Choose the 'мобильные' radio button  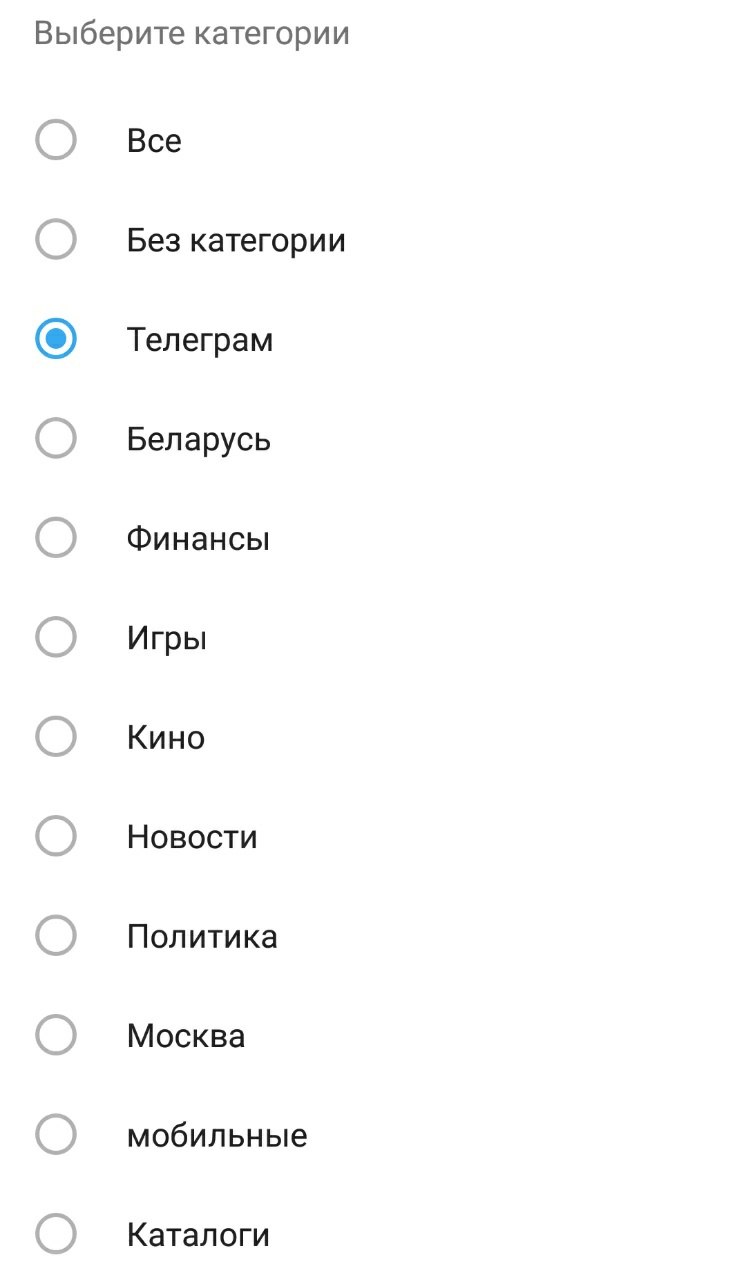pyautogui.click(x=56, y=1135)
